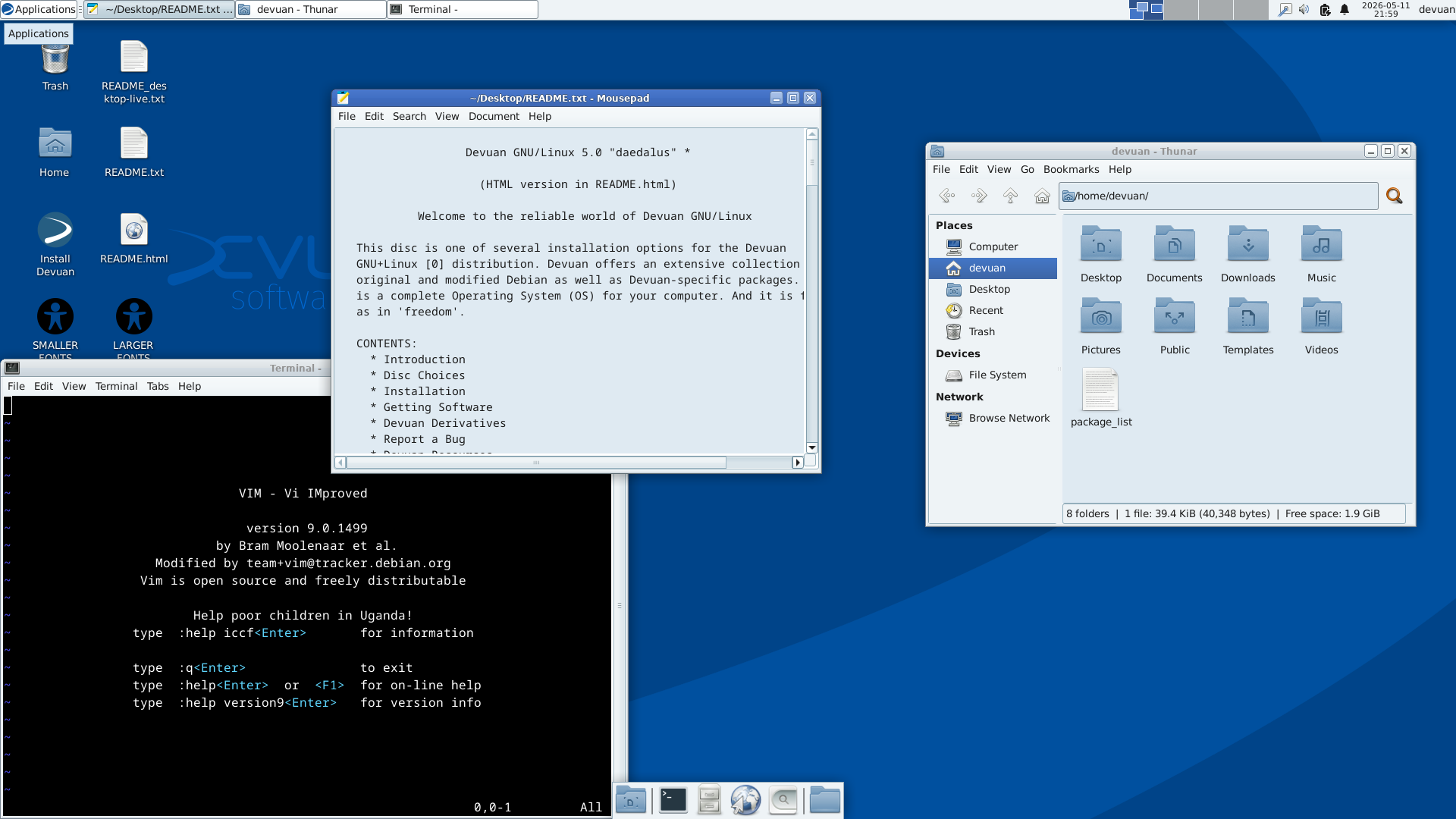Open Mousepad Search menu
1456x819 pixels.
pos(409,116)
